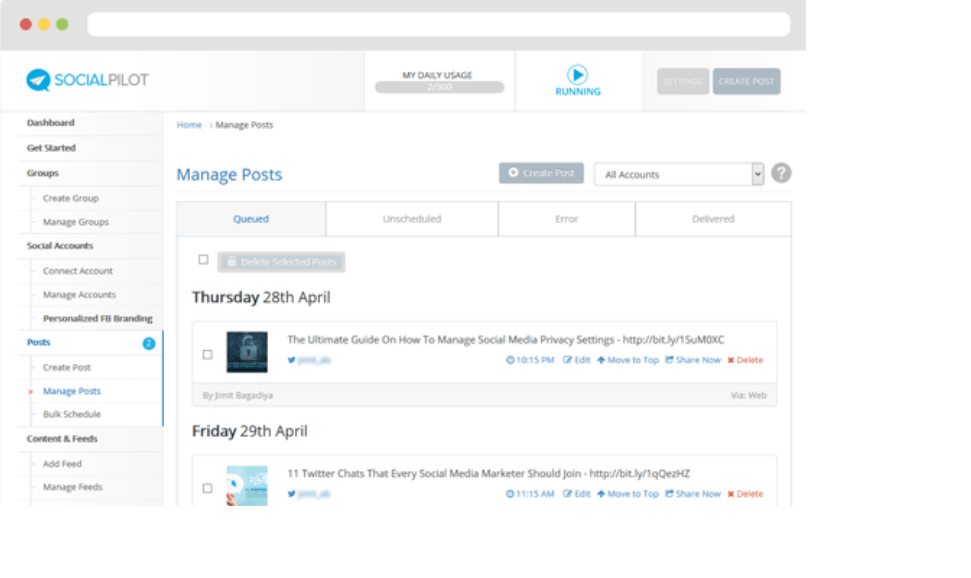Click the By Jimit Bagadiya label
Image resolution: width=971 pixels, height=578 pixels.
pos(237,395)
